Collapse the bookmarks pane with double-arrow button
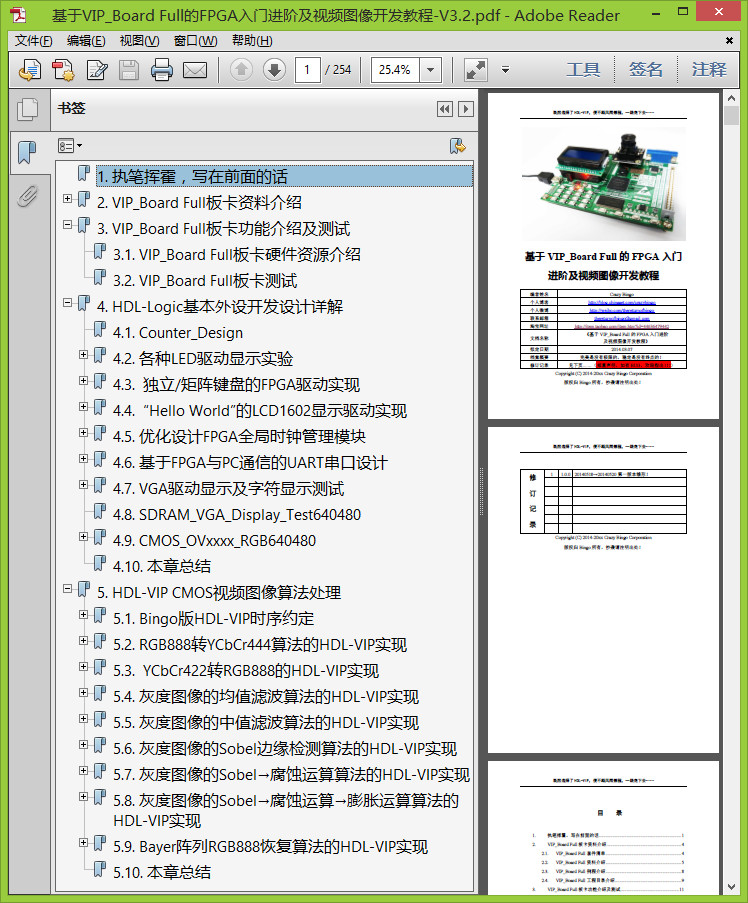The width and height of the screenshot is (748, 903). pyautogui.click(x=445, y=109)
